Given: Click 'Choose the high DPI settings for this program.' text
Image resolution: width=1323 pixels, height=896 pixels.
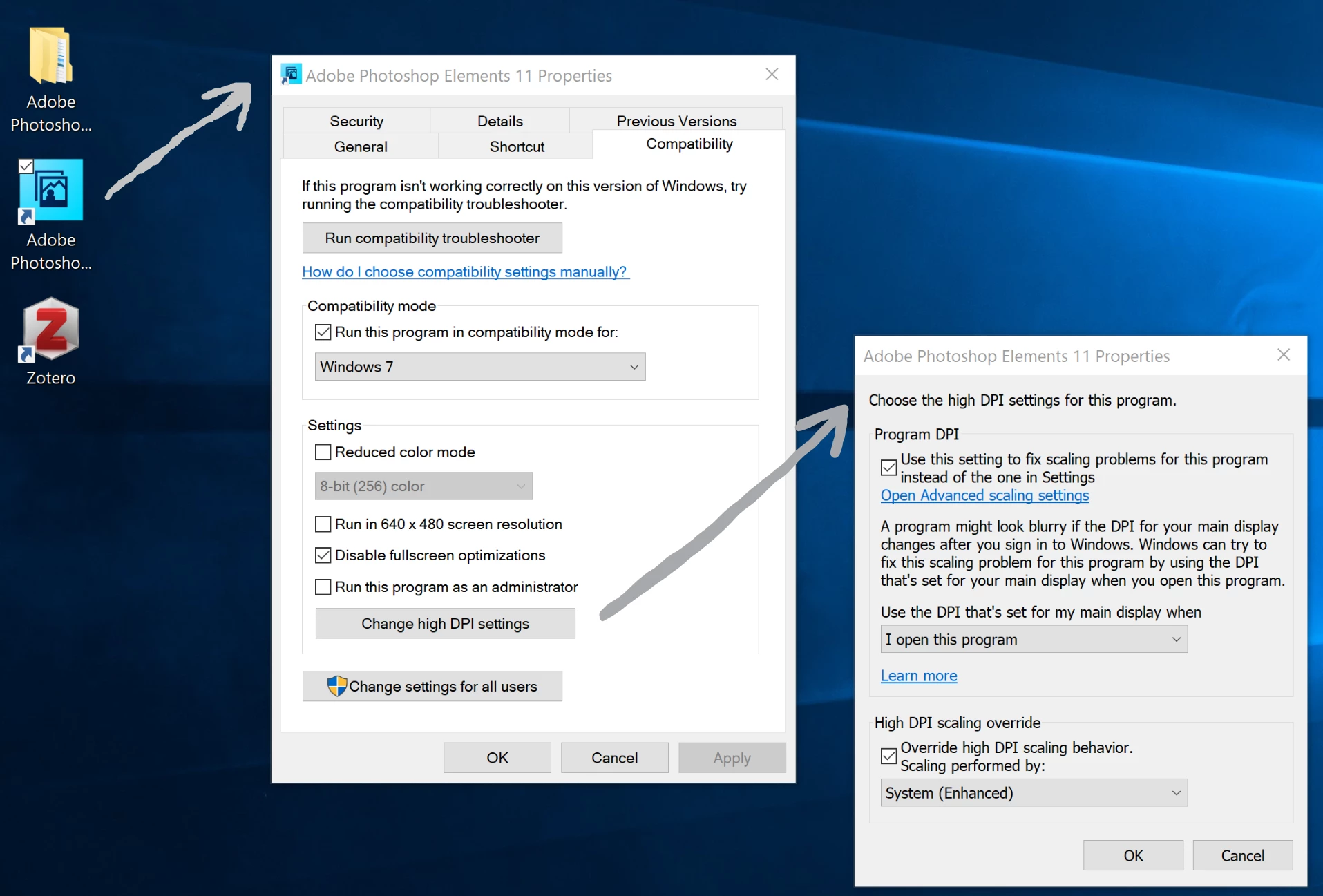Looking at the screenshot, I should [x=1022, y=401].
